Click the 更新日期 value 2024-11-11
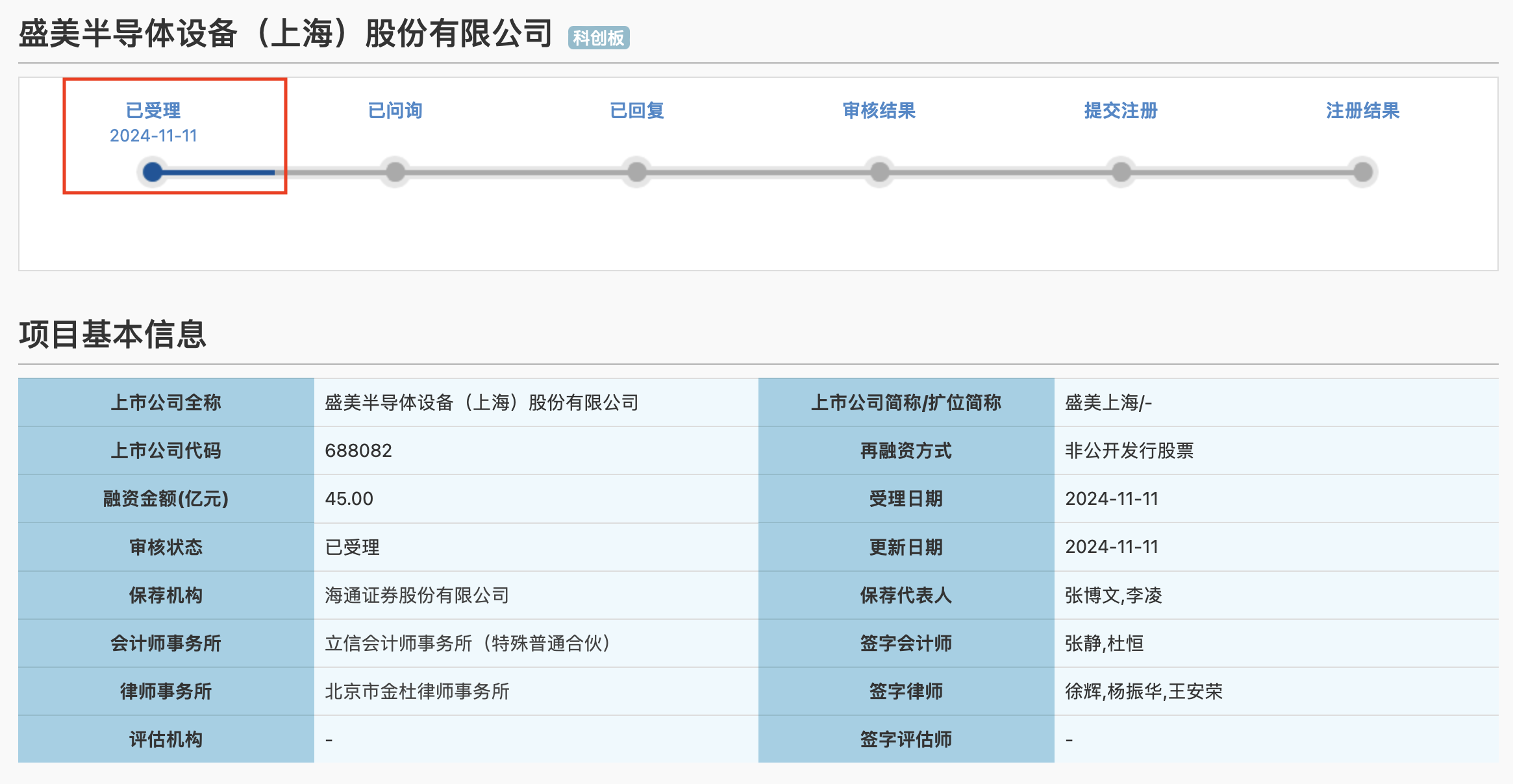Screen dimensions: 1513x784 coord(1112,547)
